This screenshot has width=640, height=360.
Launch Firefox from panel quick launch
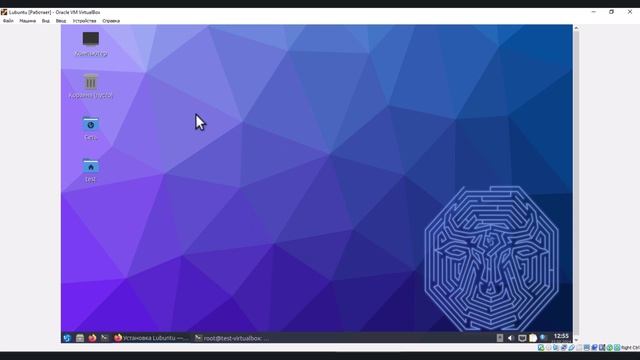(x=92, y=338)
